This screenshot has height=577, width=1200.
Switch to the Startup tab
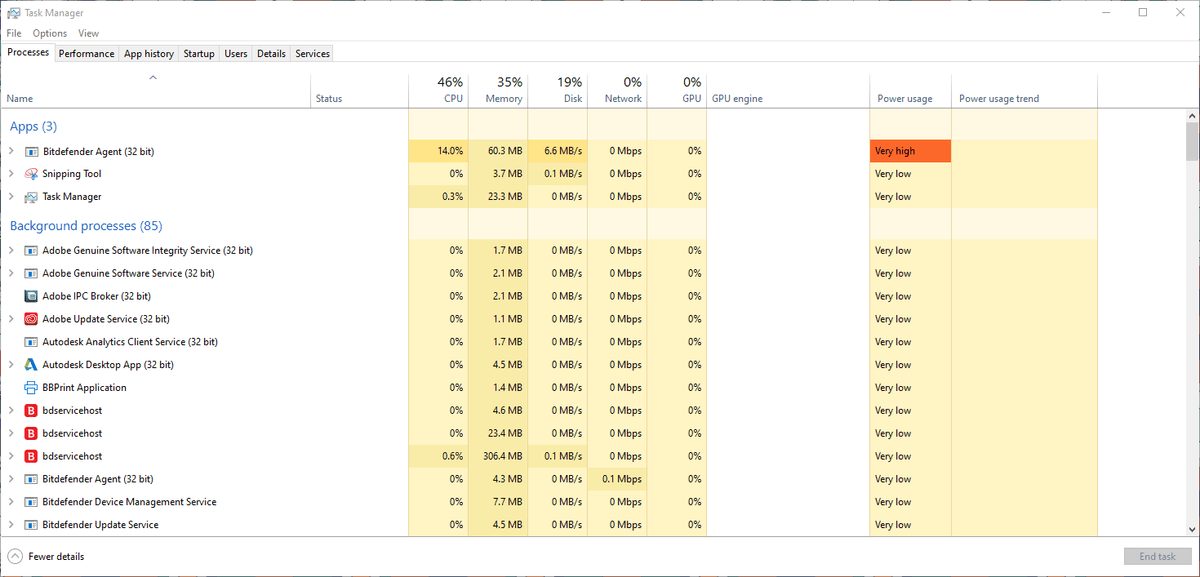pyautogui.click(x=199, y=54)
